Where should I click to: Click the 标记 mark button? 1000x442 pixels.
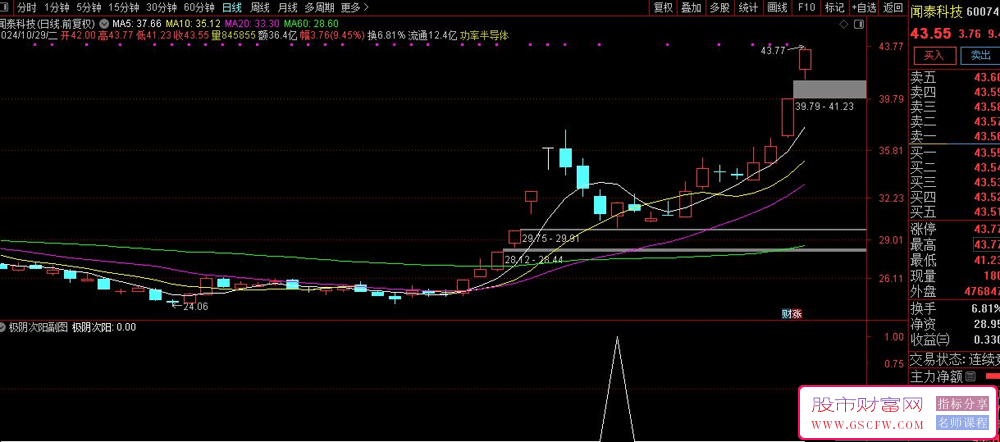tap(834, 8)
